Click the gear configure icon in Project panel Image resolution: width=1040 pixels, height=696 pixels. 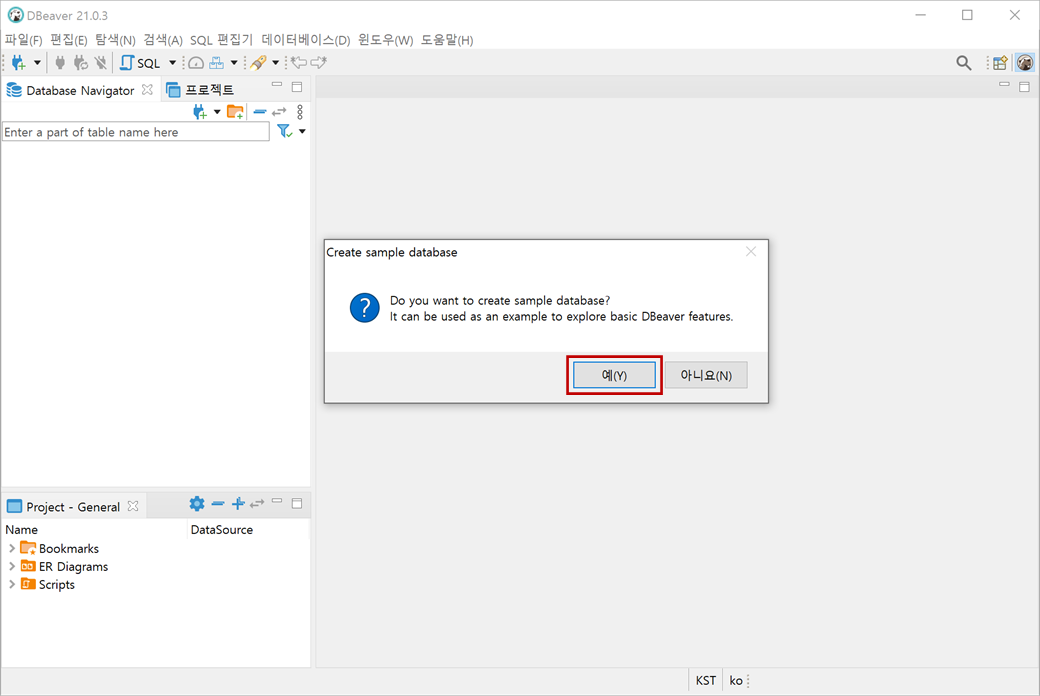click(x=197, y=504)
